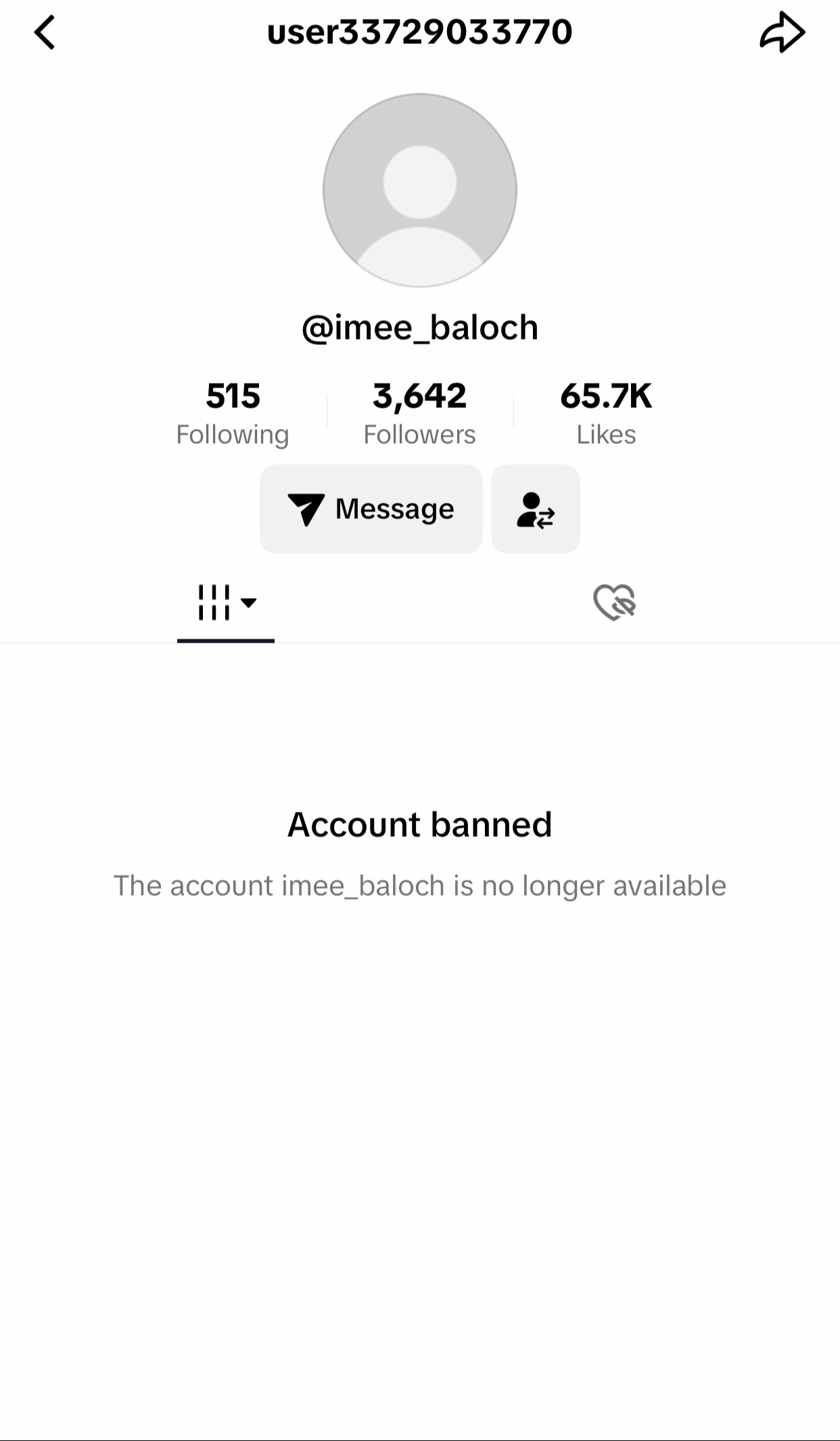Tap the user33729033770 title text
Viewport: 840px width, 1441px height.
click(x=419, y=32)
